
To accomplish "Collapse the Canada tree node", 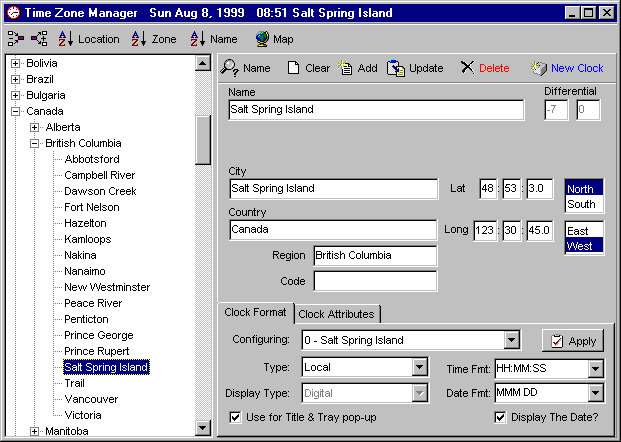I will (x=15, y=111).
